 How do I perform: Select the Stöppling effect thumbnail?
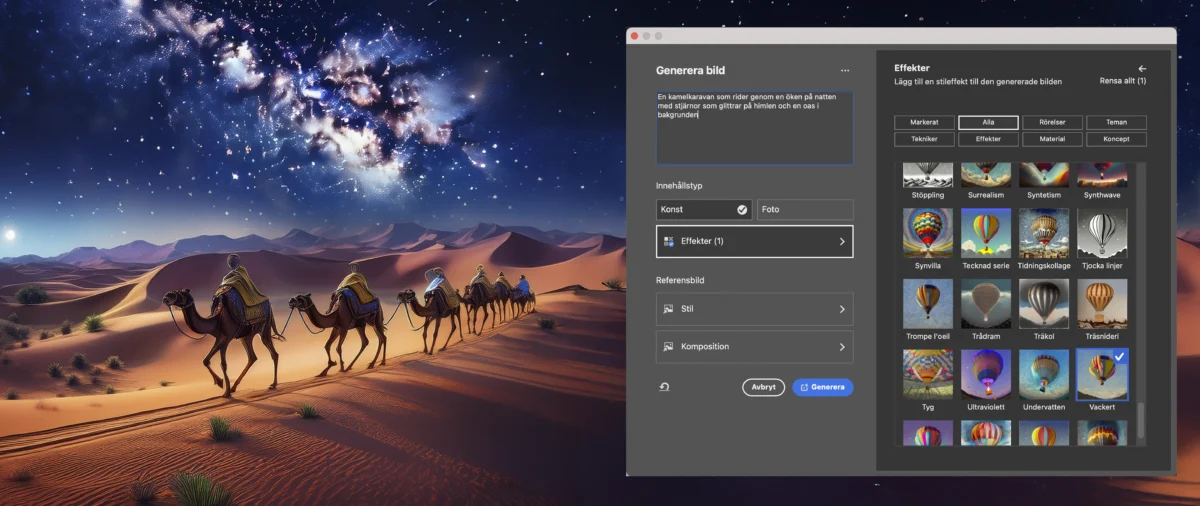[x=928, y=175]
